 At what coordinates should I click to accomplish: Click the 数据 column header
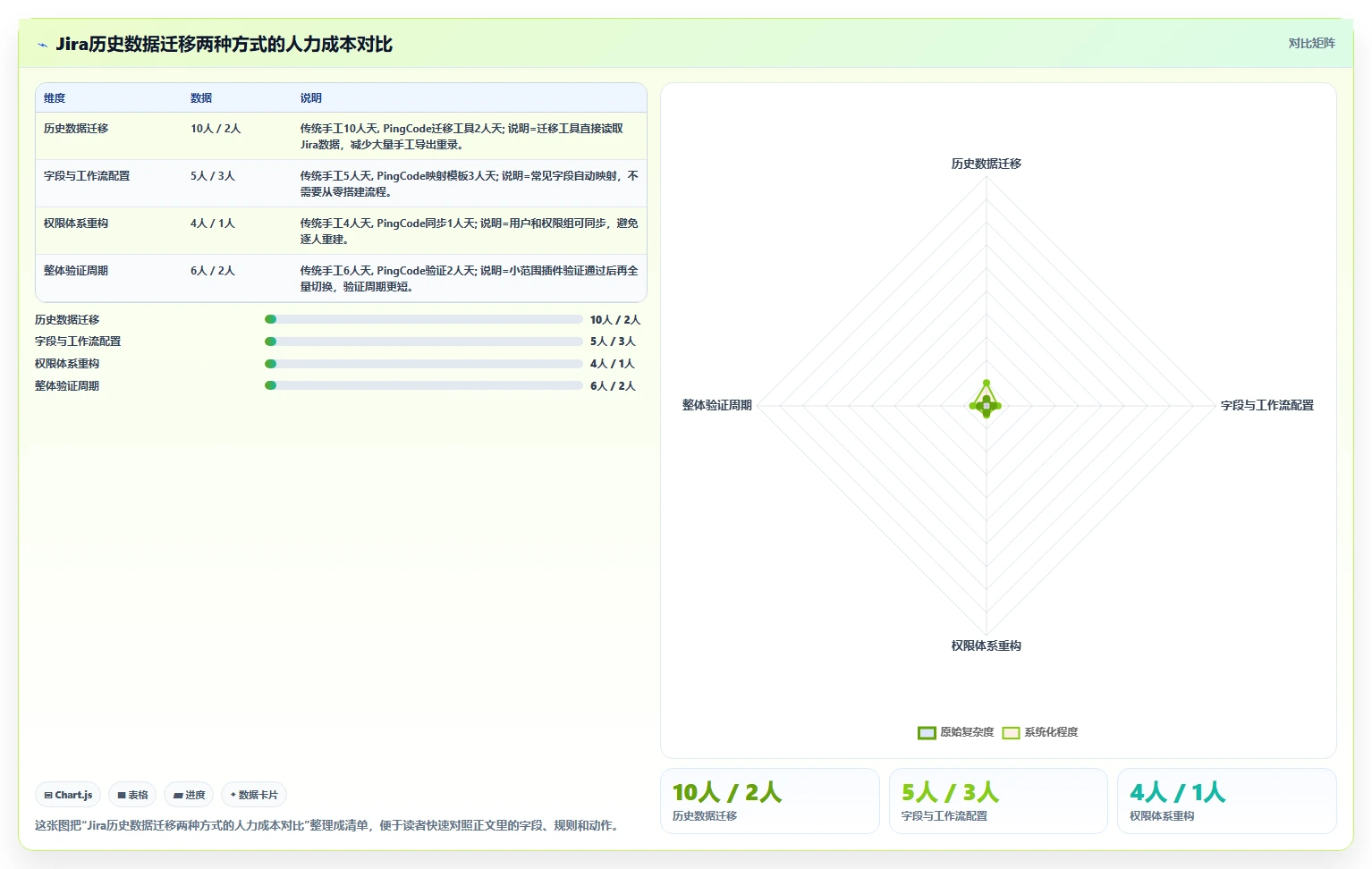click(x=201, y=98)
